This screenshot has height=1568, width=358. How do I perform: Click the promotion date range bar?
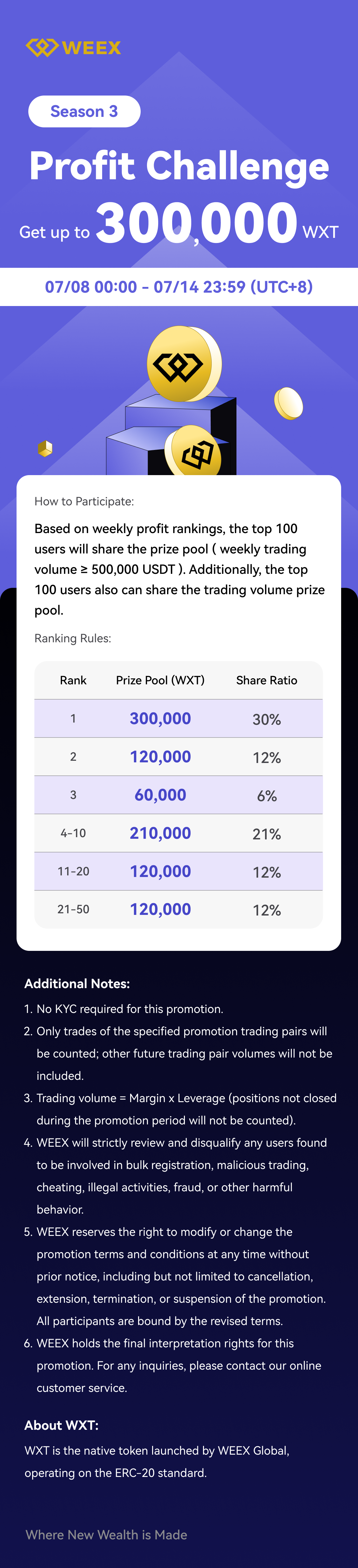tap(179, 287)
